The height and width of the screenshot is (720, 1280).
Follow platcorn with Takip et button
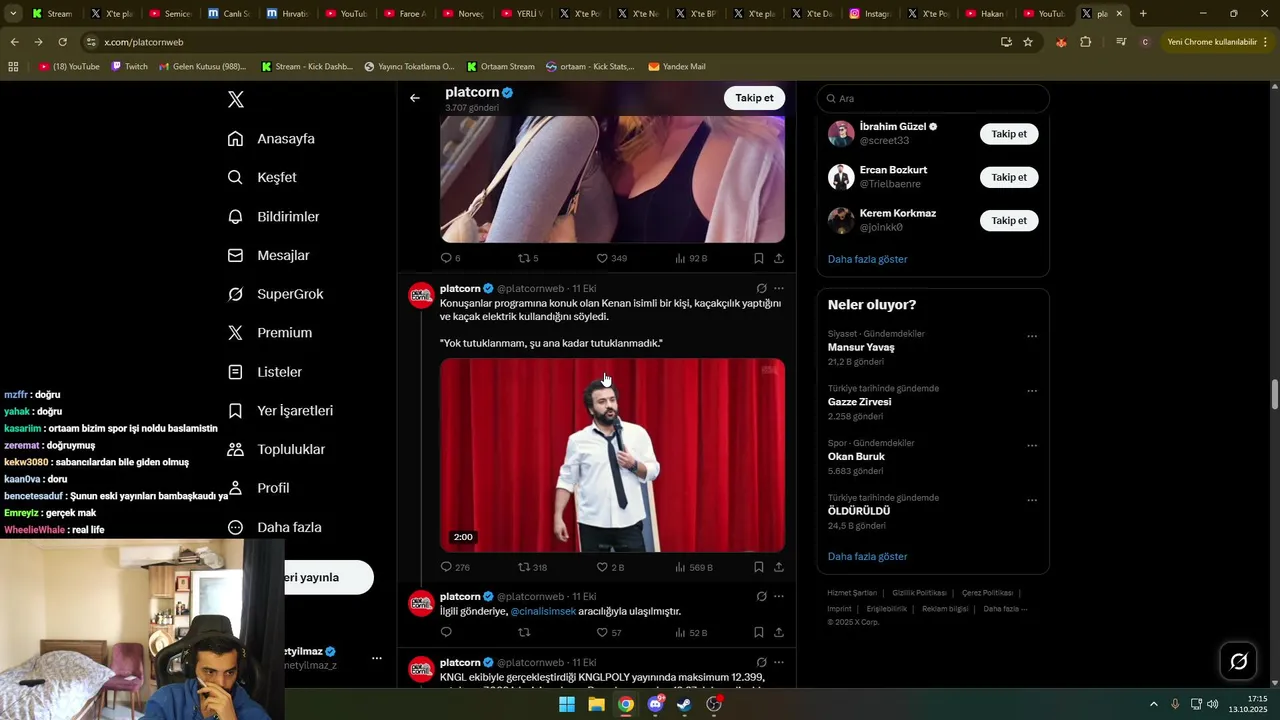click(754, 98)
